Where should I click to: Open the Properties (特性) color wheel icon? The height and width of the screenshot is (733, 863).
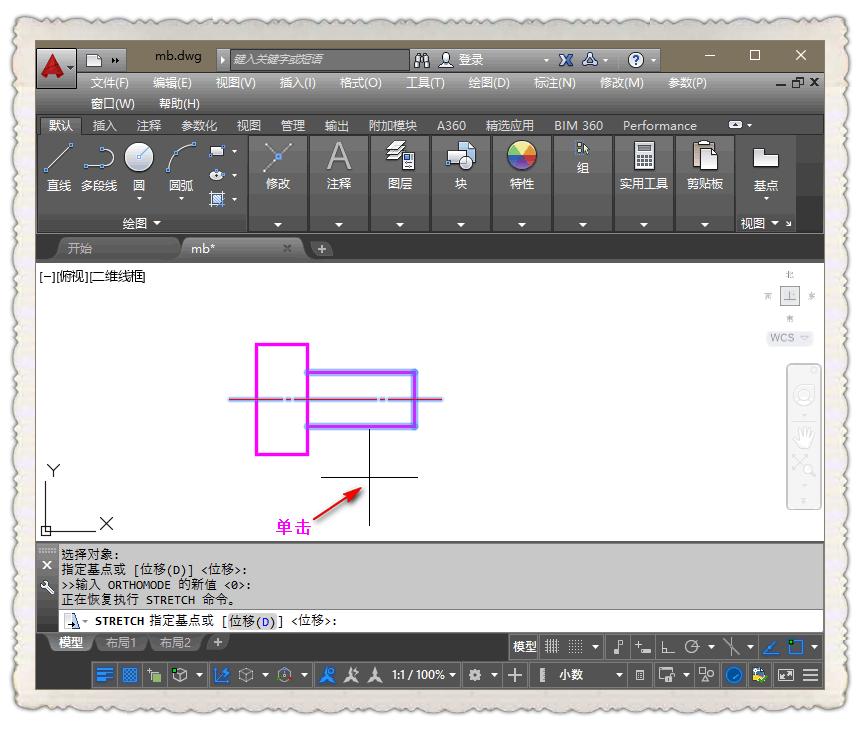click(521, 160)
